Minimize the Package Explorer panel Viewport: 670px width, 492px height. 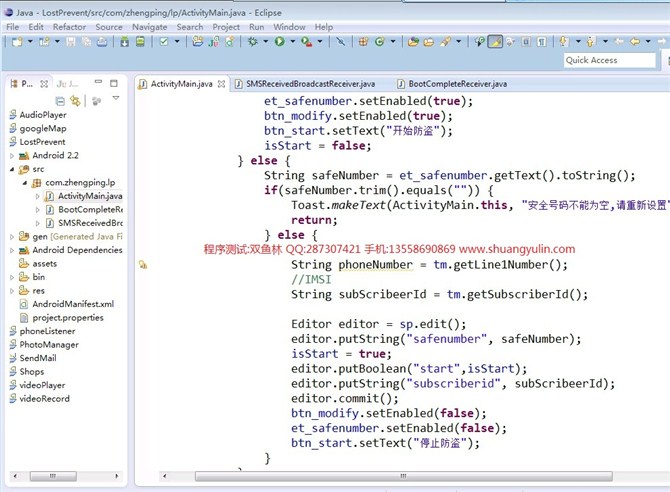(98, 81)
